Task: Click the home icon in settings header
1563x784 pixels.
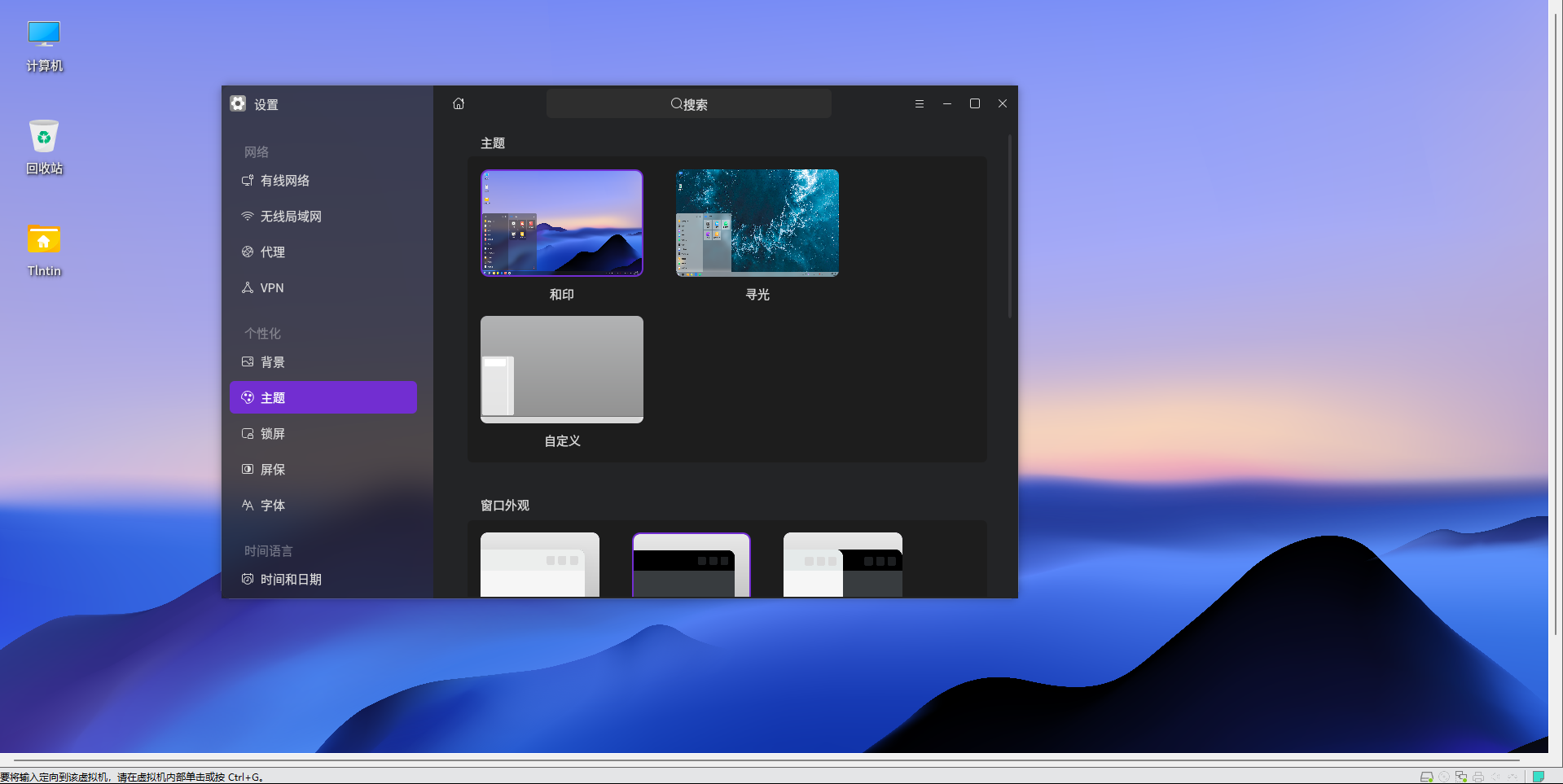Action: [x=459, y=103]
